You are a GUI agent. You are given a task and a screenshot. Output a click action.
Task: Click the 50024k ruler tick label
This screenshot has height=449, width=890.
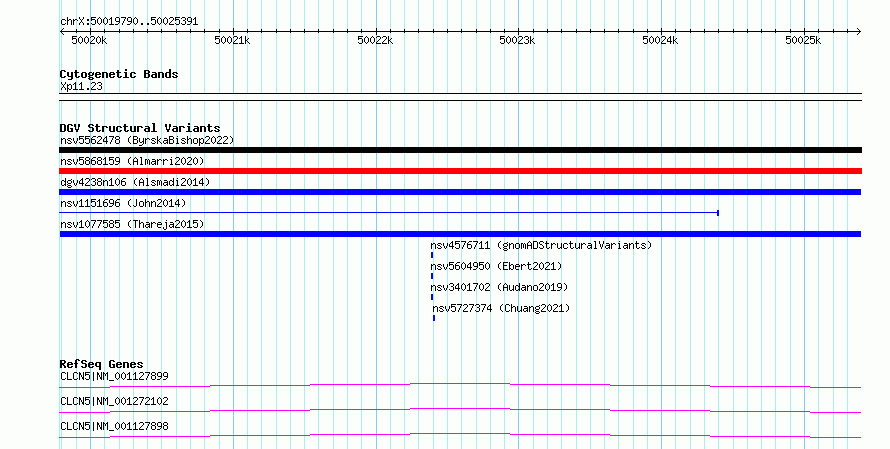(x=660, y=40)
